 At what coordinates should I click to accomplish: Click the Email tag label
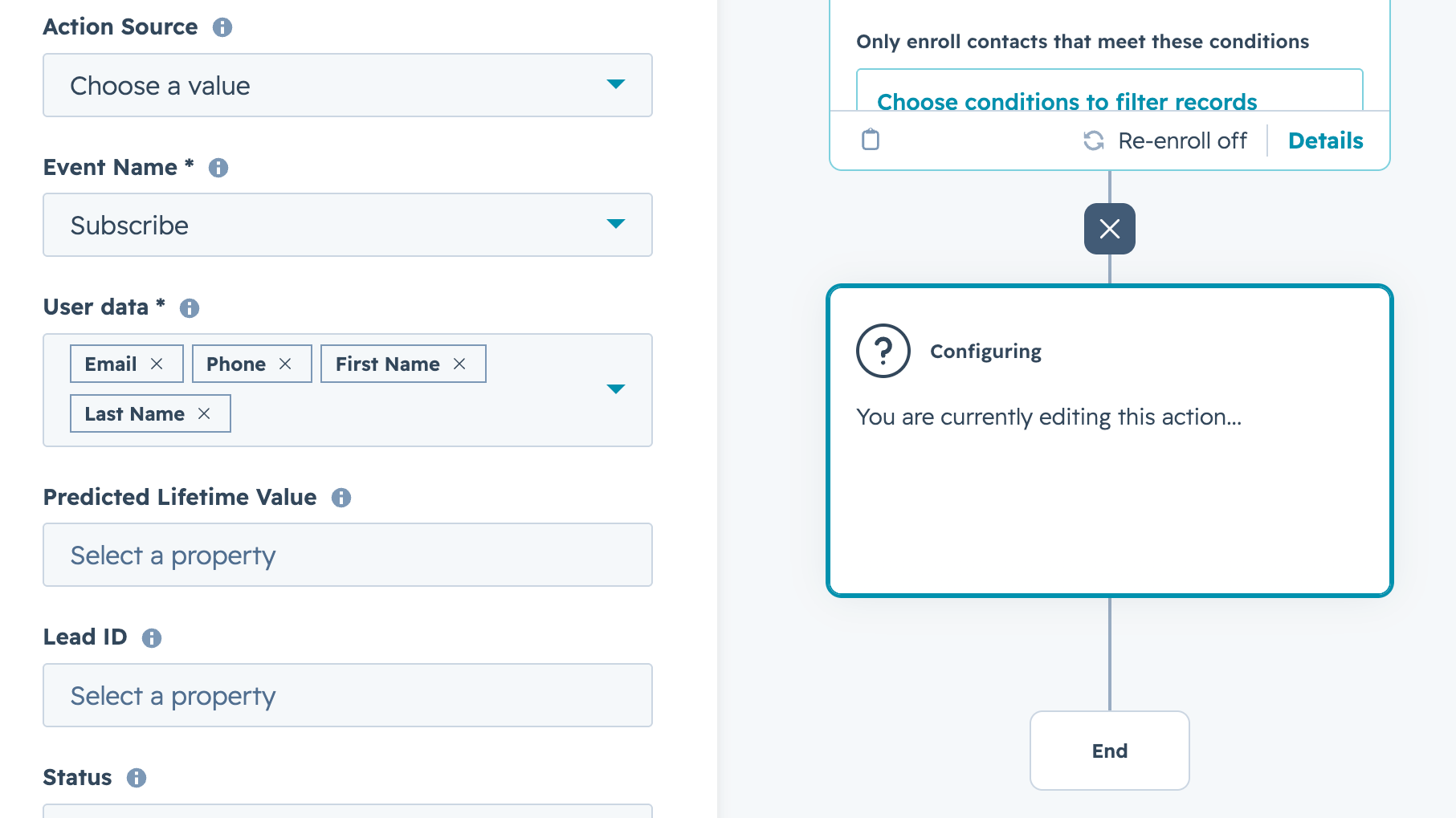coord(111,364)
